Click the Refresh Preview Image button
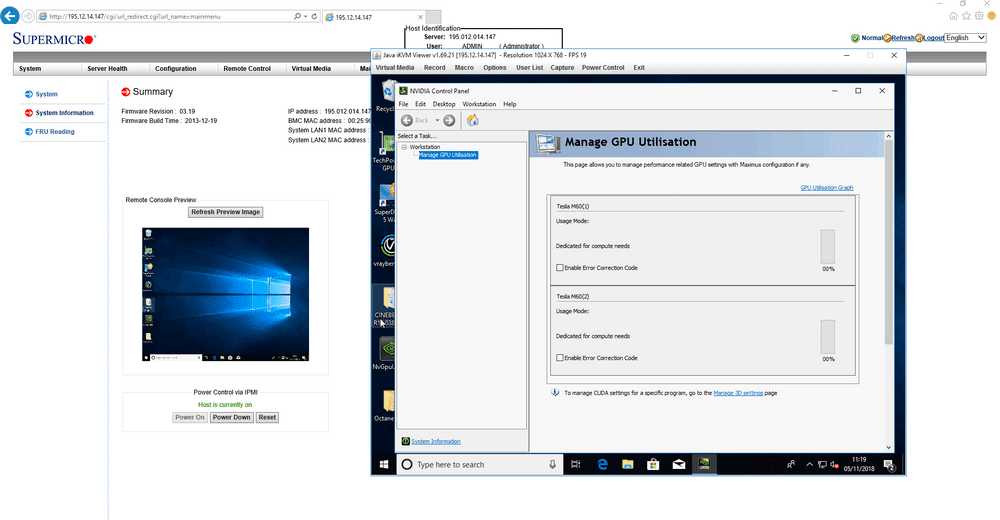The height and width of the screenshot is (520, 1000). point(226,212)
